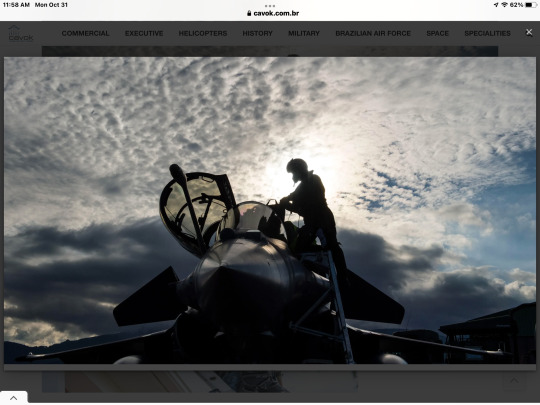Open the cavok site logo
Screen dimensions: 540x405
pos(21,33)
